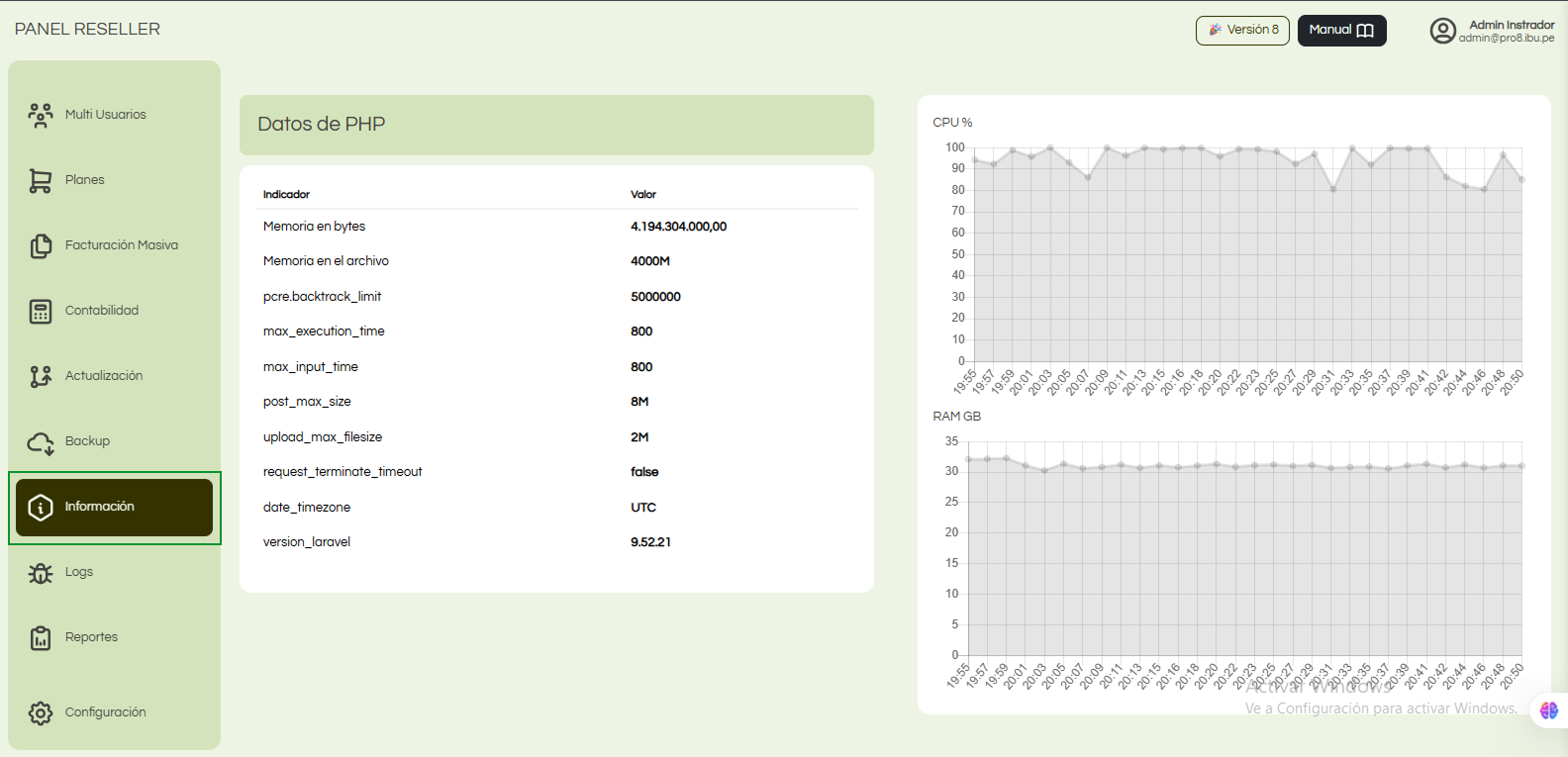Open the Manual button
This screenshot has height=757, width=1568.
point(1341,30)
